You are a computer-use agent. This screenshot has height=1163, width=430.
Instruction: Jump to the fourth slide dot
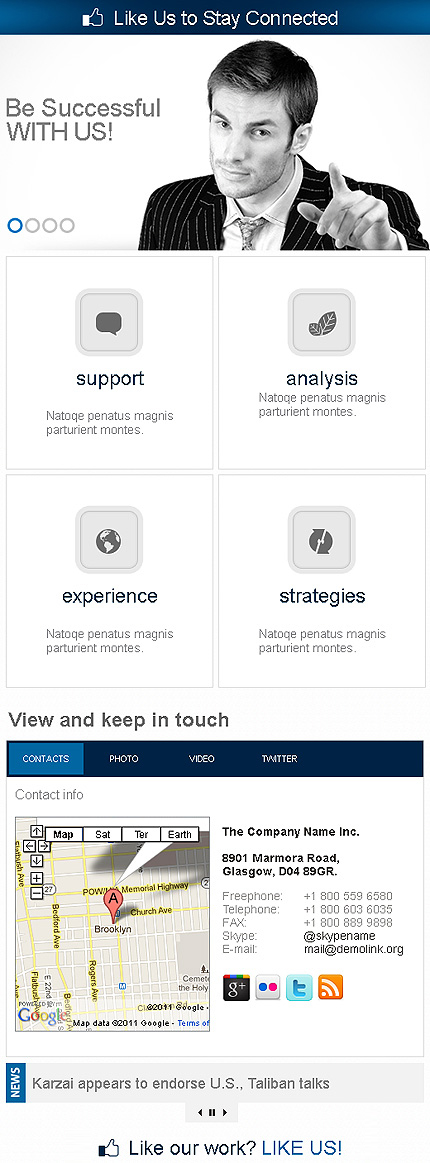point(67,225)
